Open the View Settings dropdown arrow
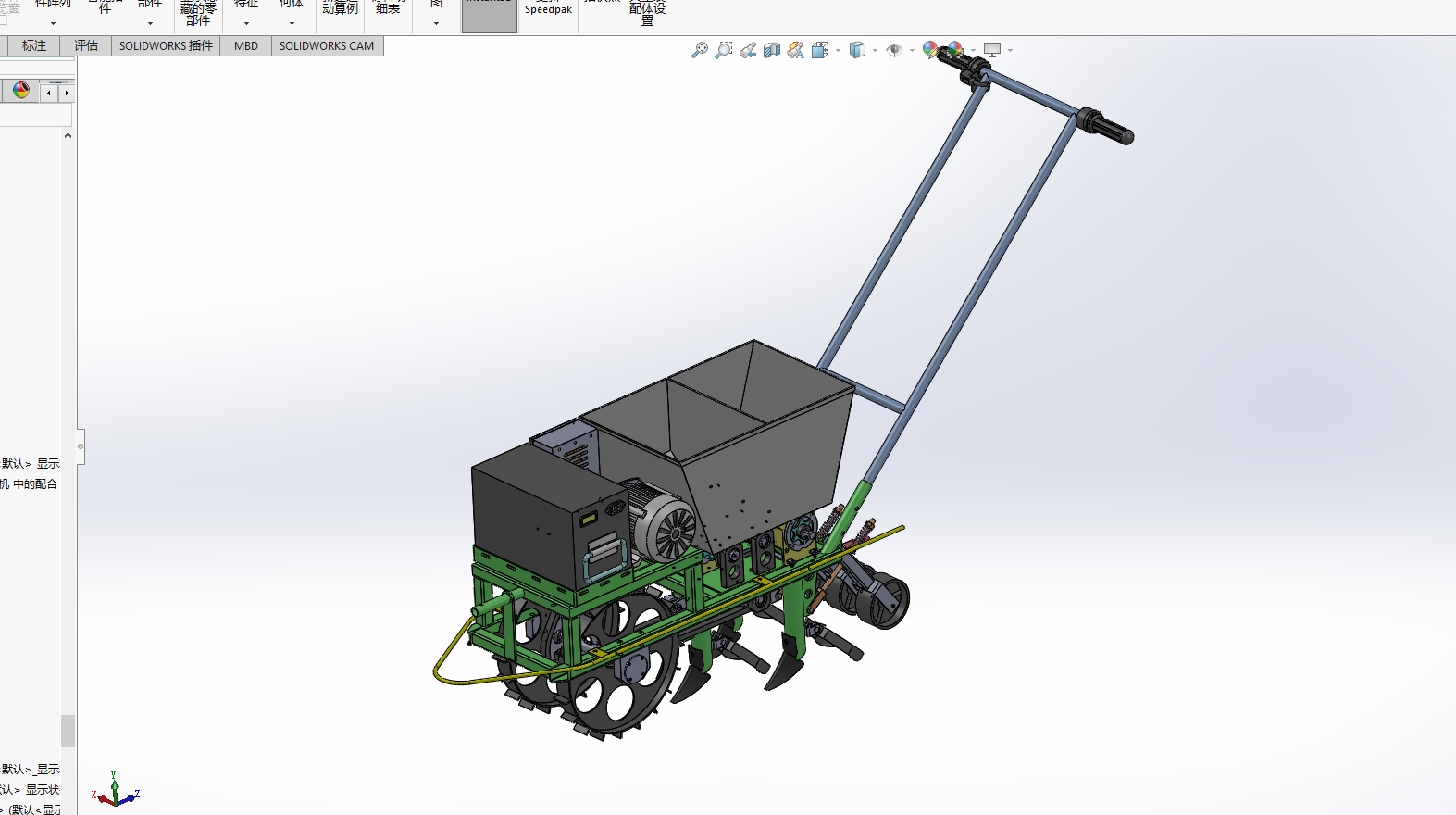This screenshot has height=815, width=1456. click(x=1010, y=51)
